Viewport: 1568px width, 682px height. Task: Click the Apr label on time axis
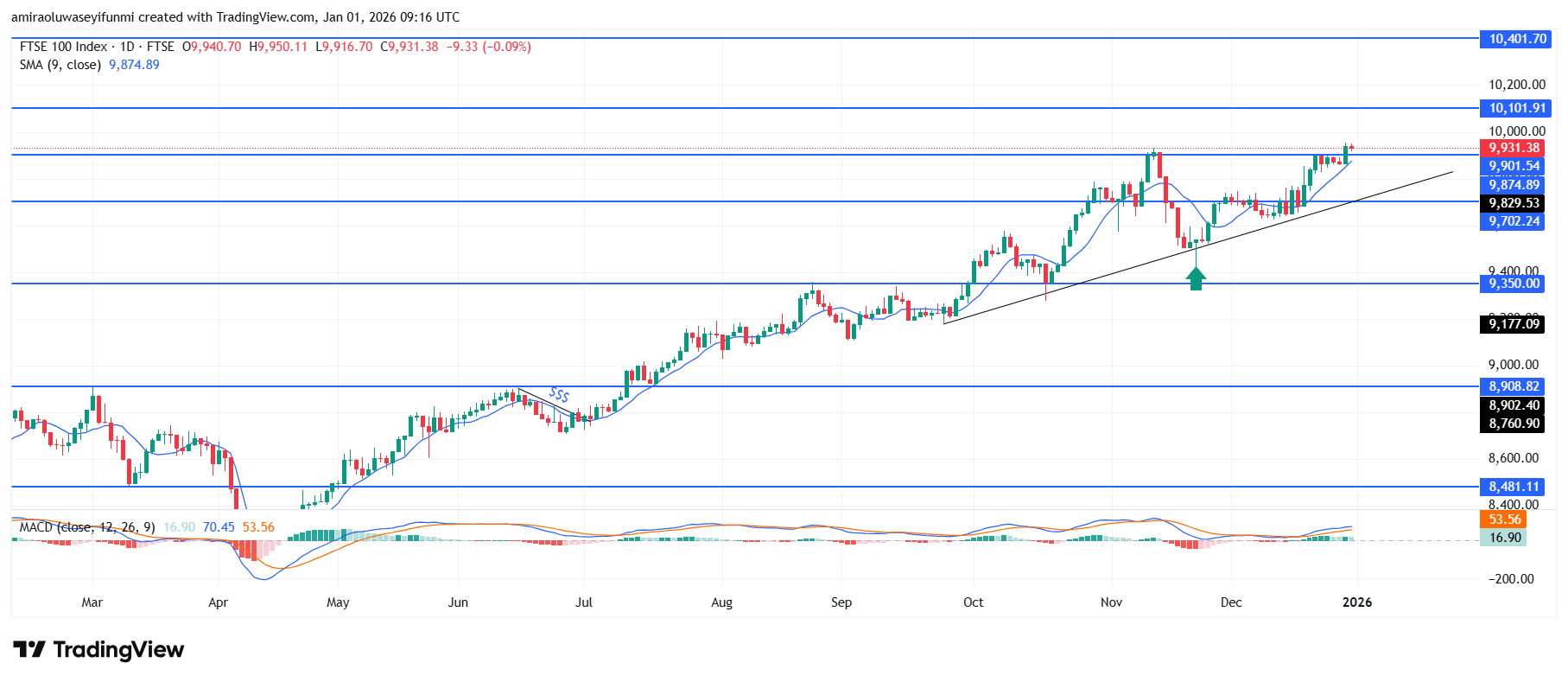tap(218, 602)
